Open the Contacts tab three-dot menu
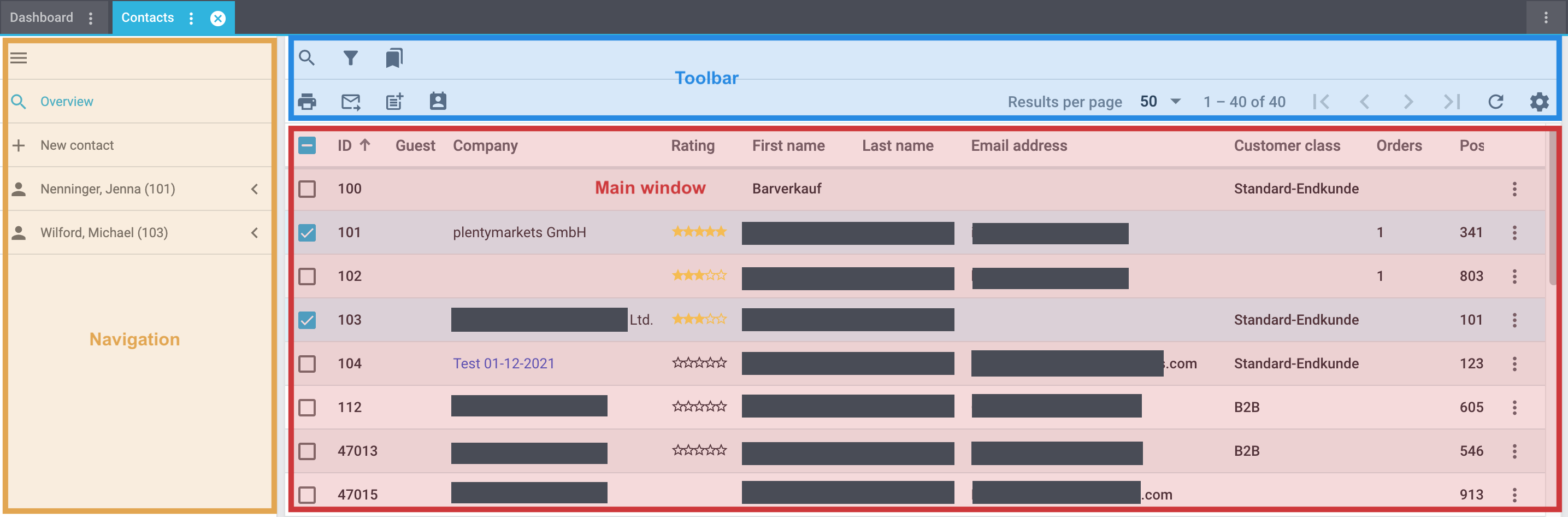Image resolution: width=1568 pixels, height=517 pixels. (191, 17)
